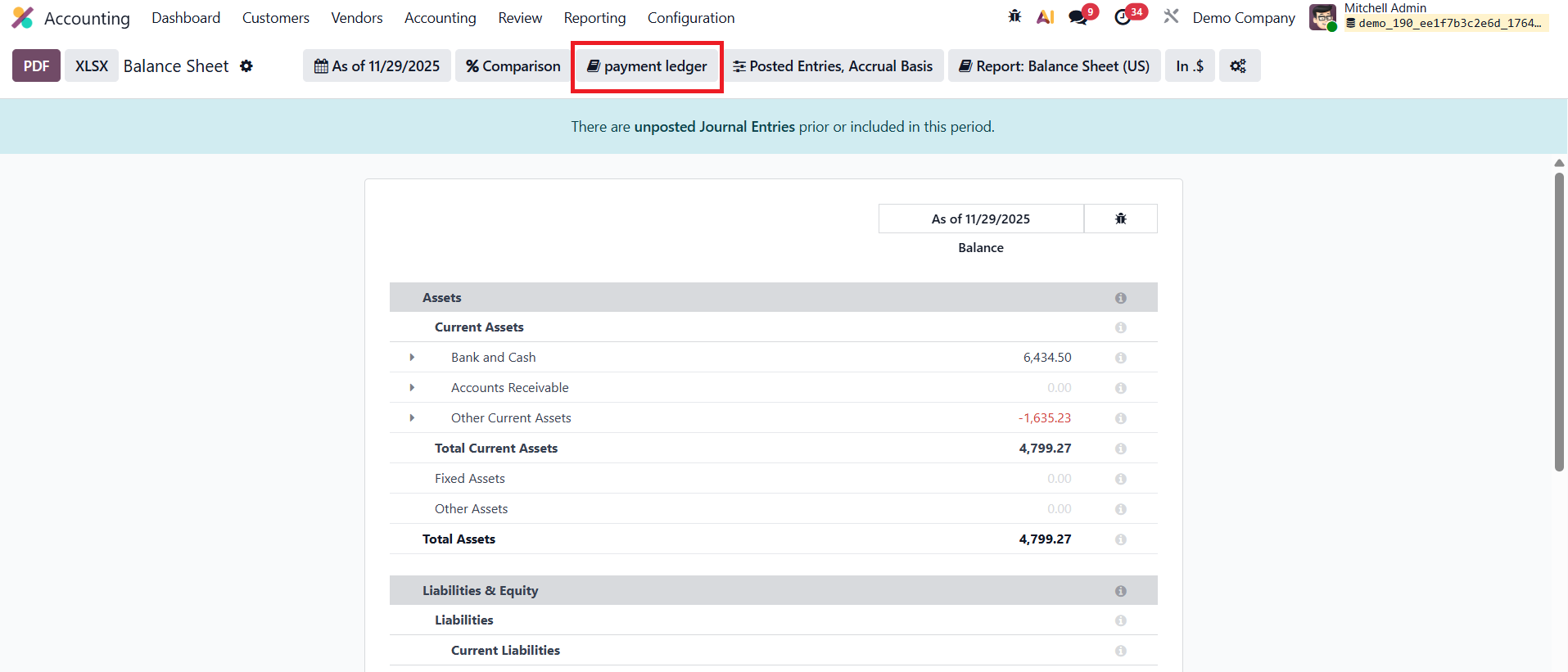The image size is (1568, 672).
Task: Click the debug bug icon in navbar
Action: tap(1014, 16)
